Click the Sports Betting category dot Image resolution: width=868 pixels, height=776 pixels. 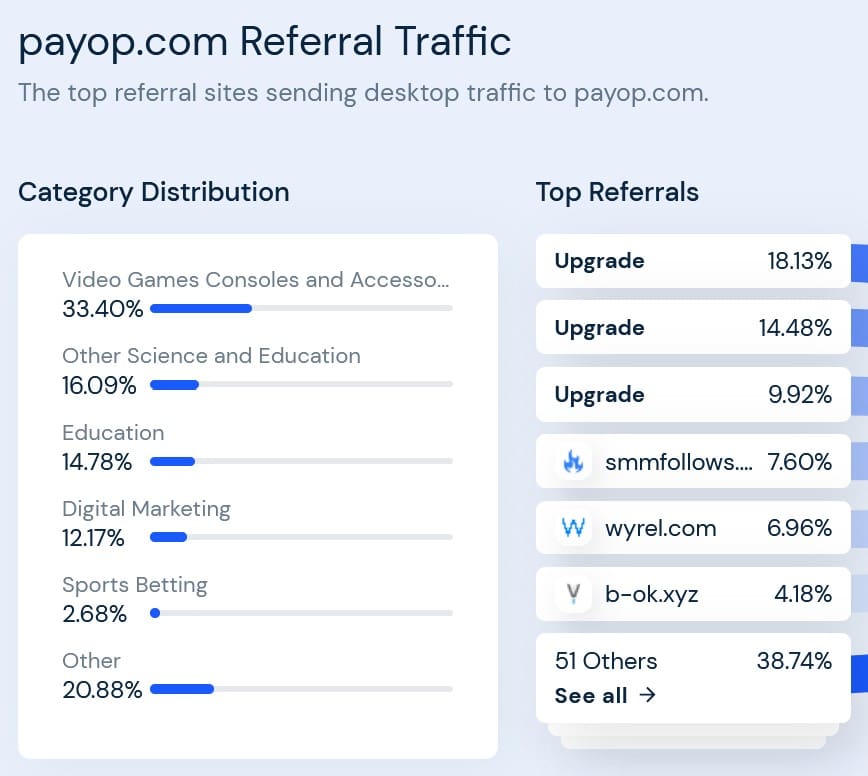pyautogui.click(x=155, y=613)
